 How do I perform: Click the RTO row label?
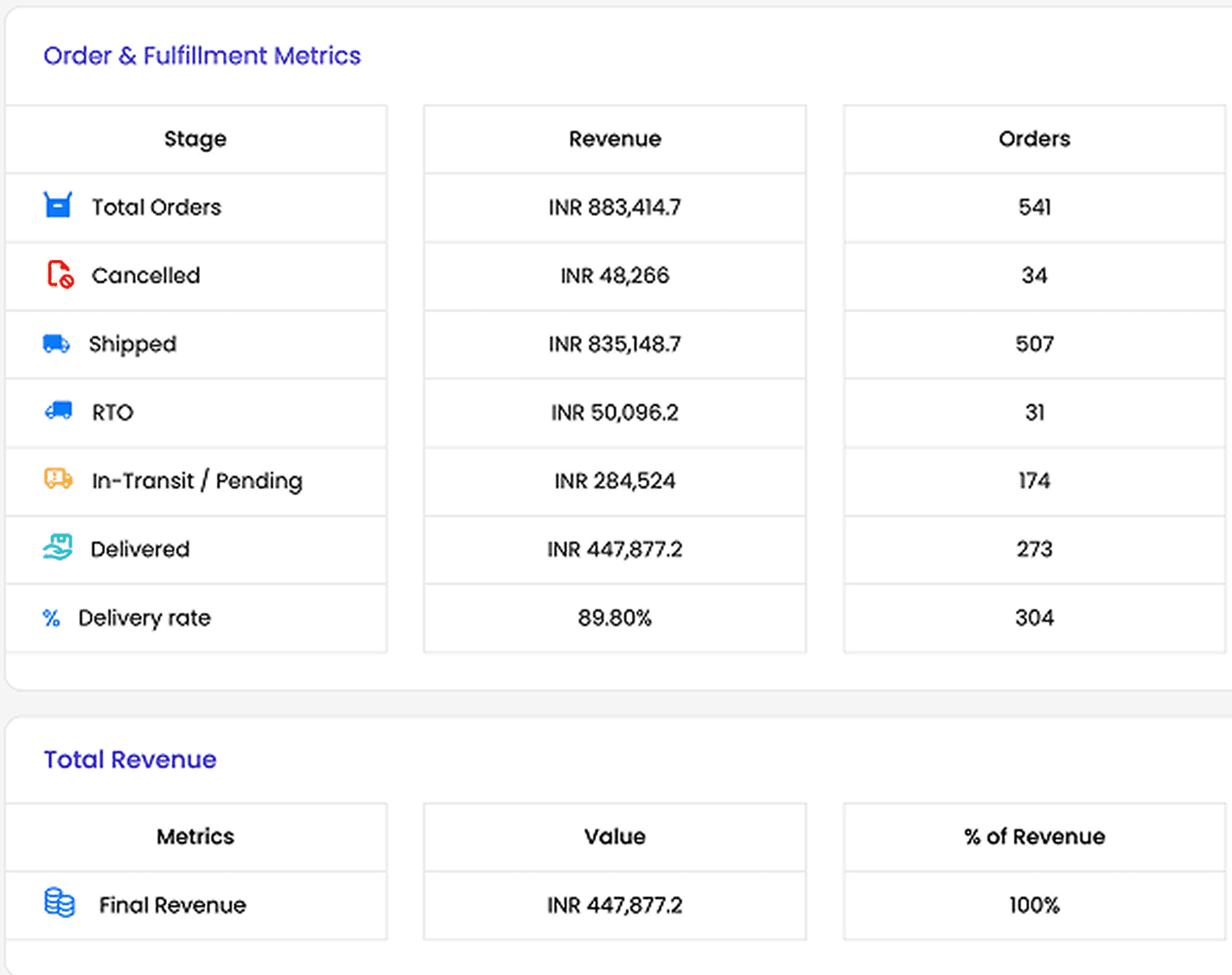(113, 412)
